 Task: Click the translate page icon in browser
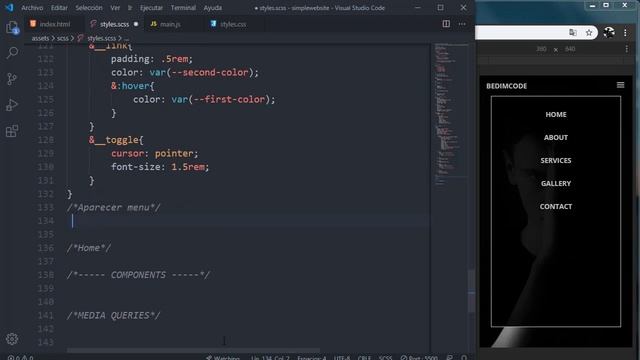pos(573,33)
